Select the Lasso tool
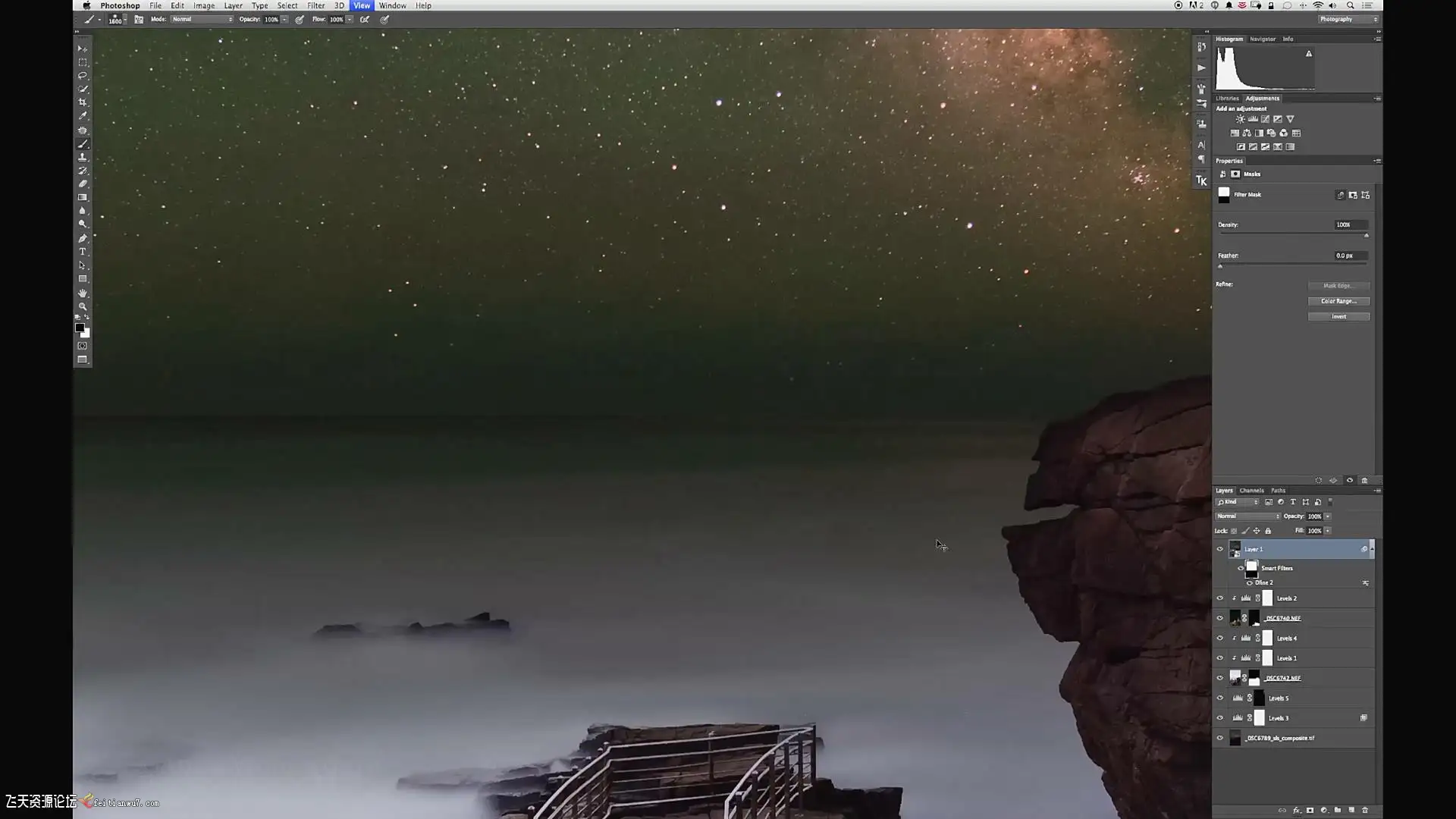 point(83,76)
